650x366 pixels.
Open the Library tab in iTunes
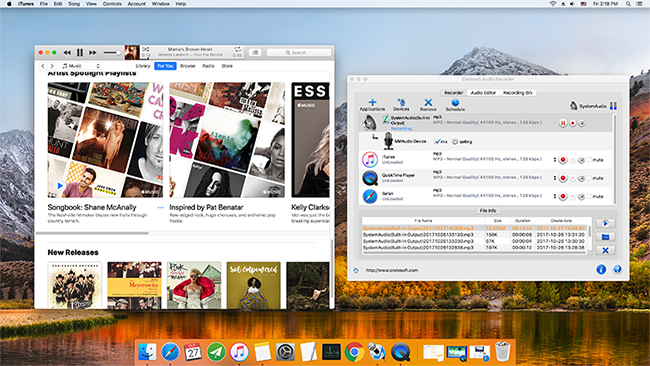143,66
